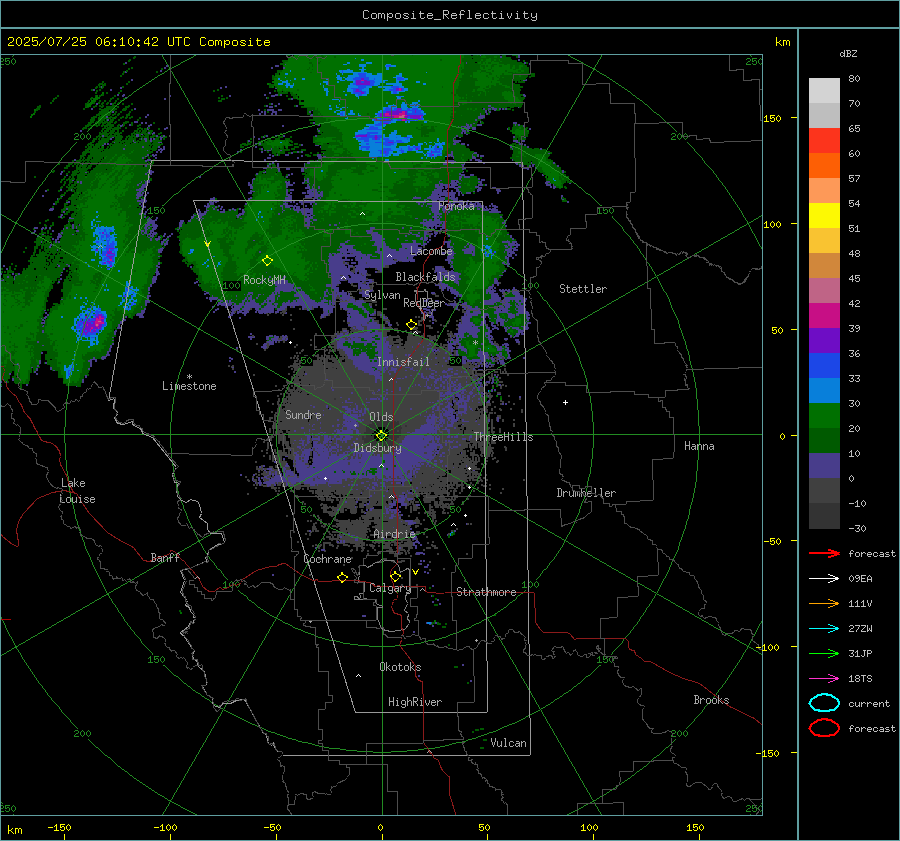Click the orange 57–60 dBZ swatch
The image size is (900, 841).
coord(824,165)
